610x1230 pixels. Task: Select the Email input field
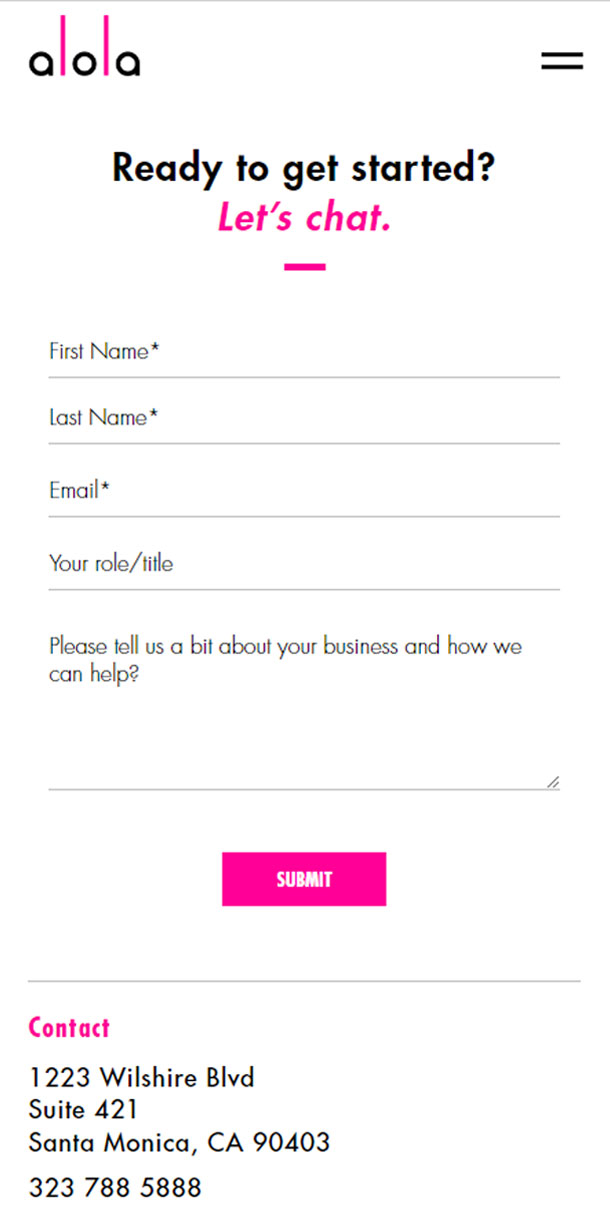pos(304,491)
